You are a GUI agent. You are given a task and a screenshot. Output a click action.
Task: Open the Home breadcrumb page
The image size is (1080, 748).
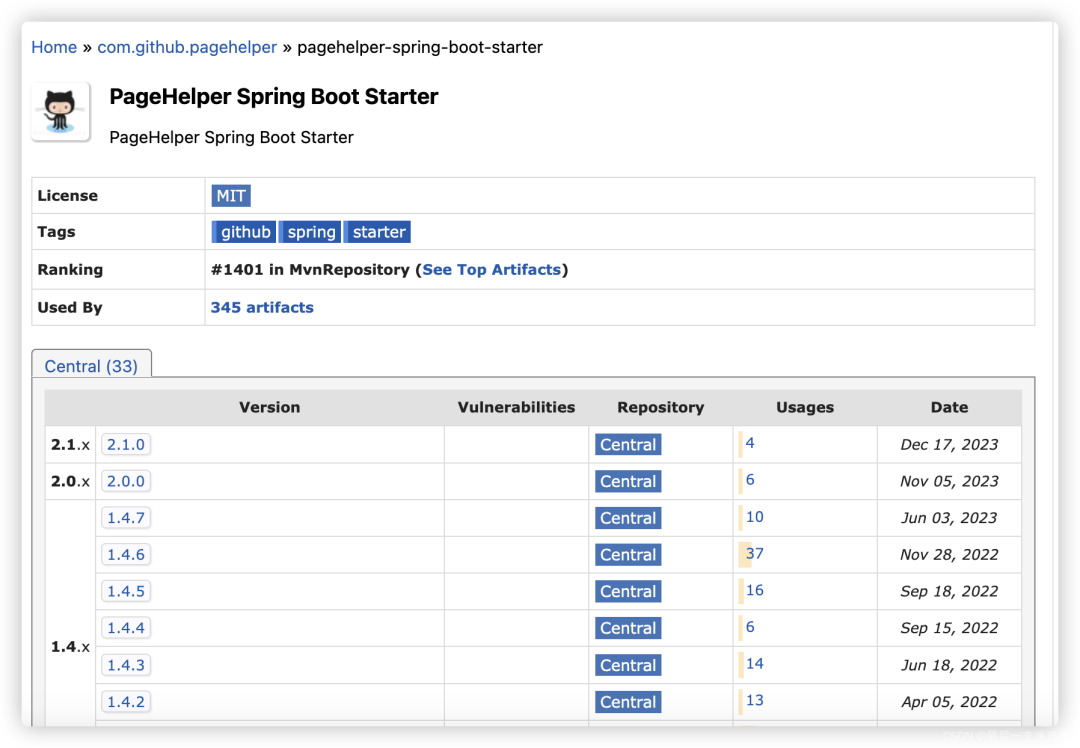[54, 47]
